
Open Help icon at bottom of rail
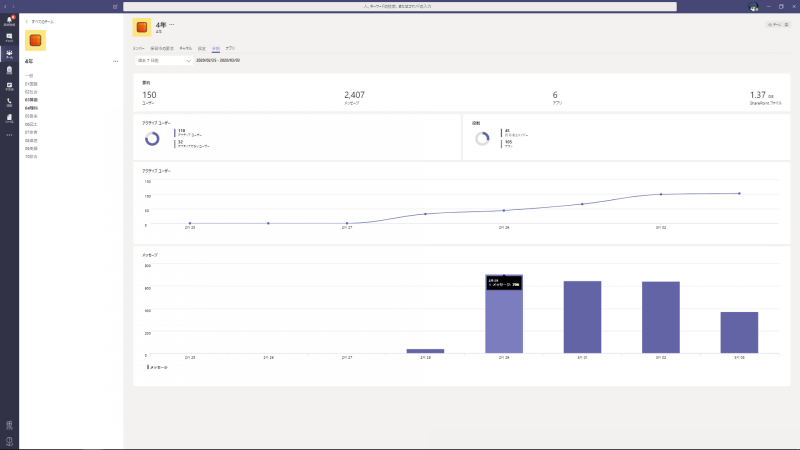[x=9, y=440]
